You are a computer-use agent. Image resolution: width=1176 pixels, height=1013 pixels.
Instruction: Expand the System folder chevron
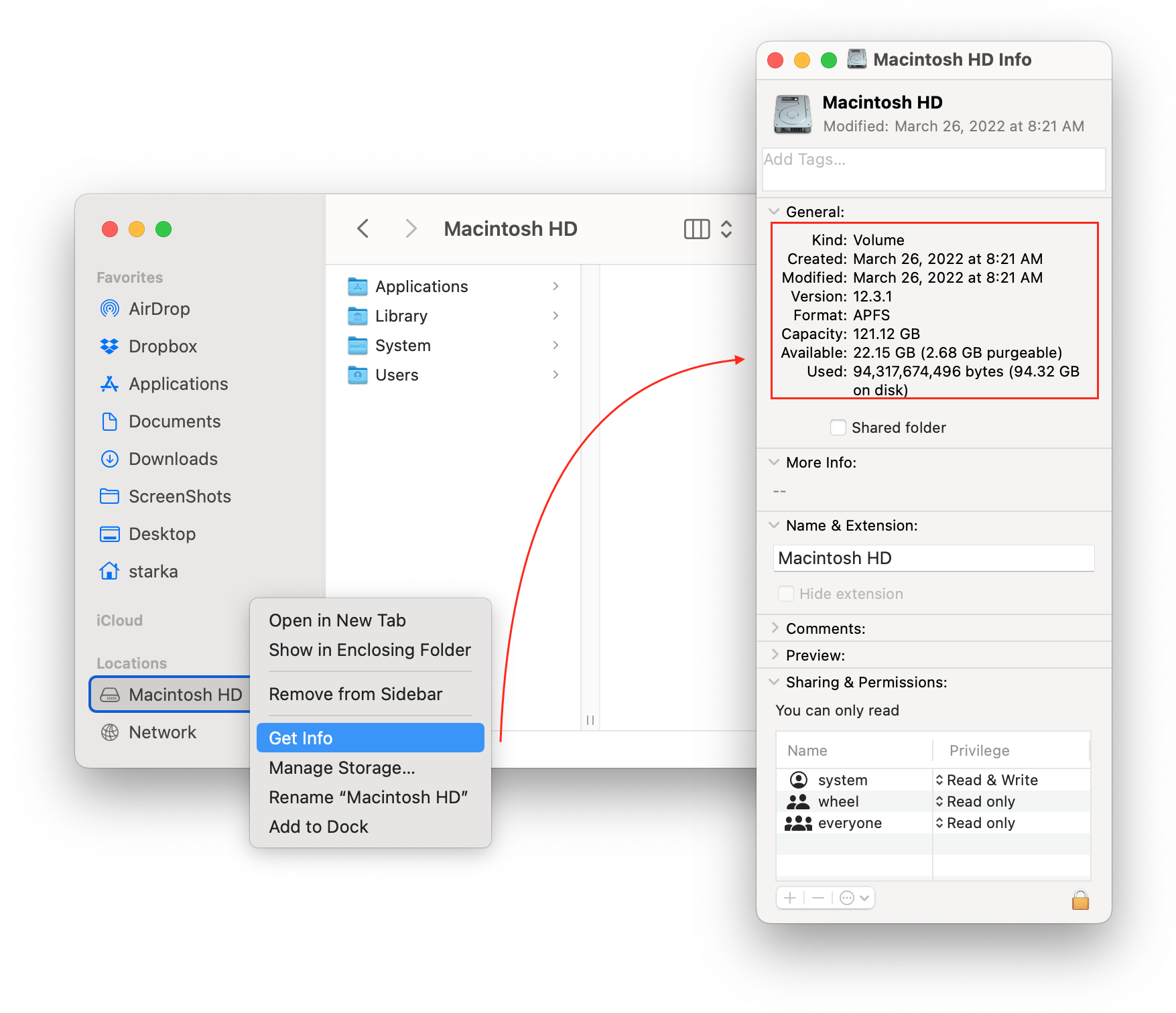coord(556,345)
